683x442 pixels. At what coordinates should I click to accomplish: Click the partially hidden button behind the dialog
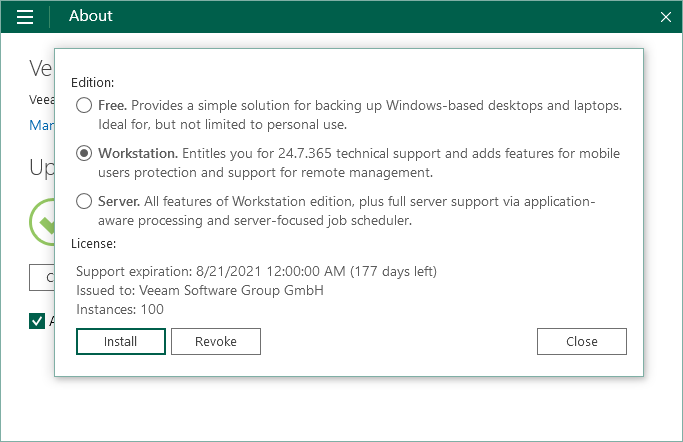pyautogui.click(x=42, y=277)
